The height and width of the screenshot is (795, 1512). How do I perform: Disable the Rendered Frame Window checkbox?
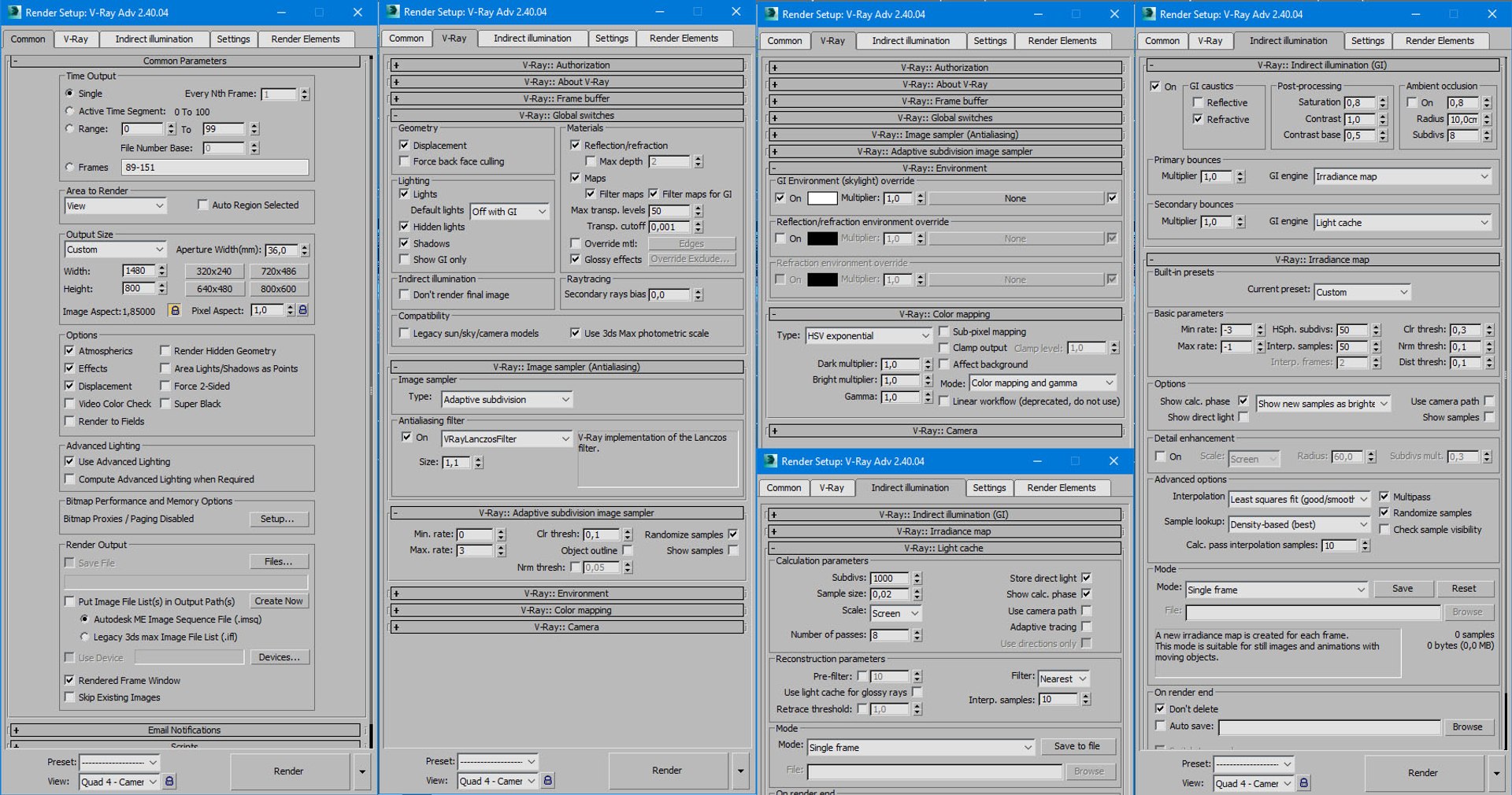(x=69, y=680)
